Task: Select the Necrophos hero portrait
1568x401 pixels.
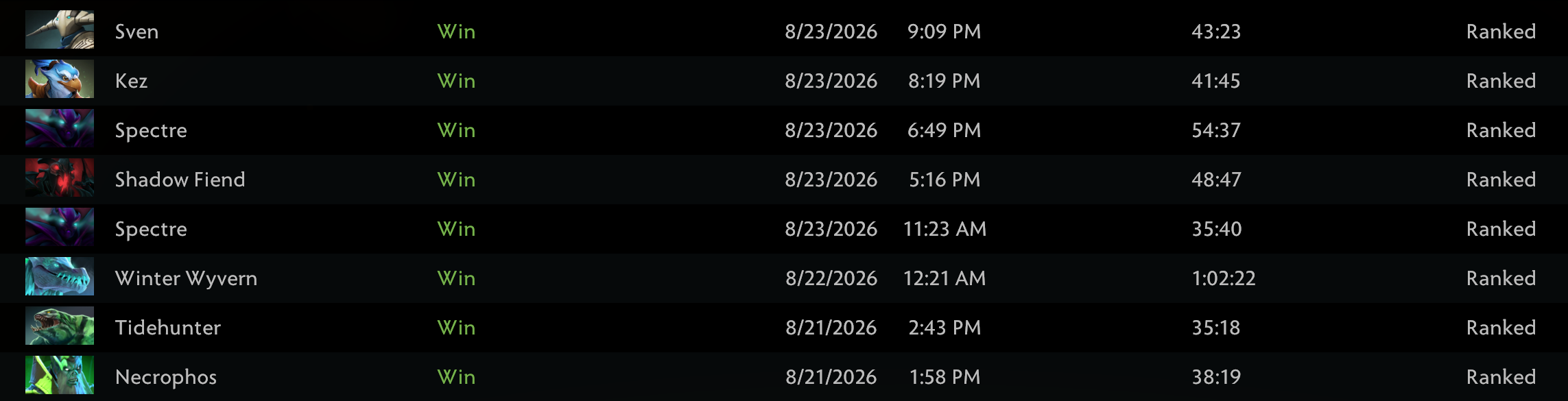Action: [x=60, y=375]
